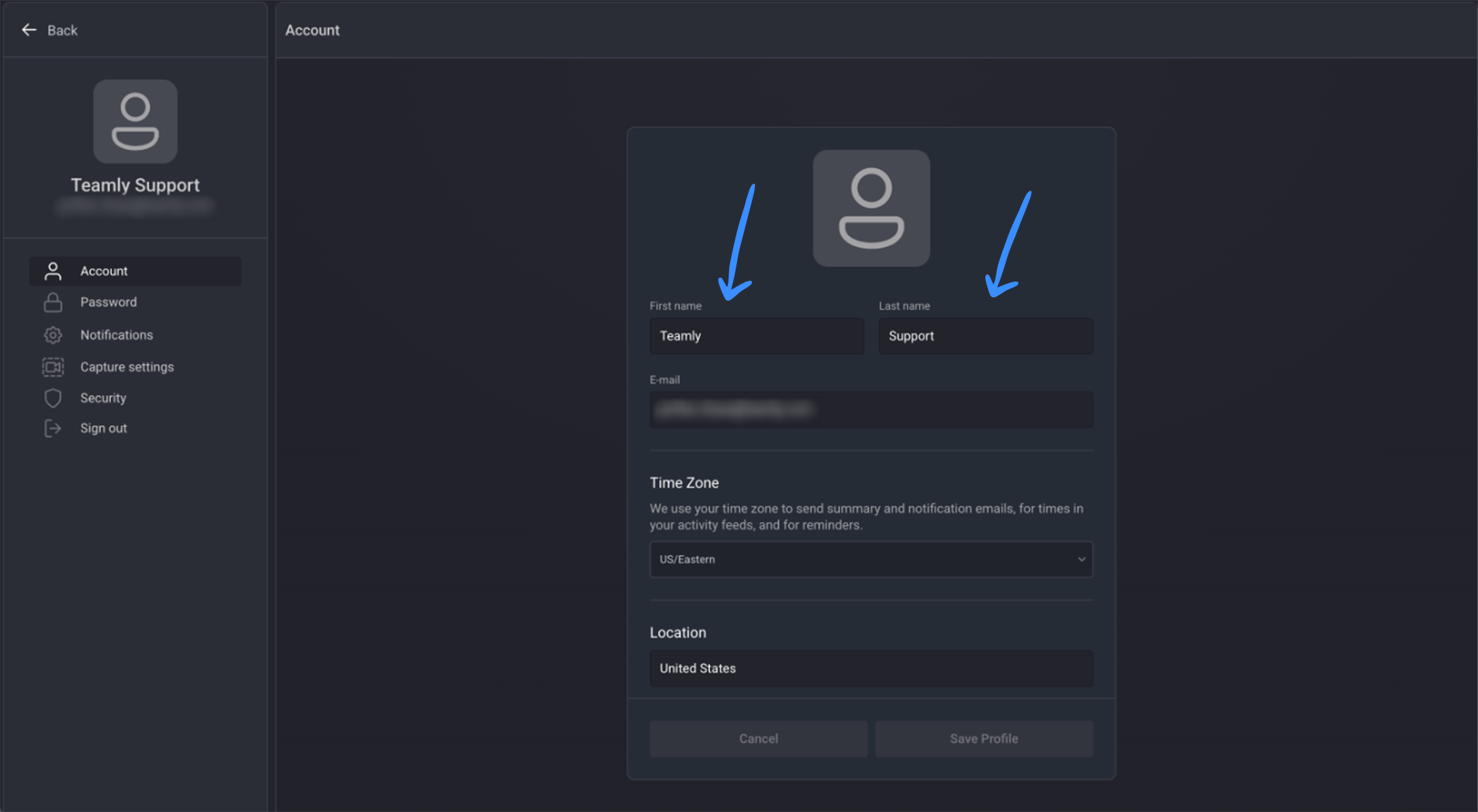Viewport: 1478px width, 812px height.
Task: Click the Security shield icon
Action: (x=53, y=398)
